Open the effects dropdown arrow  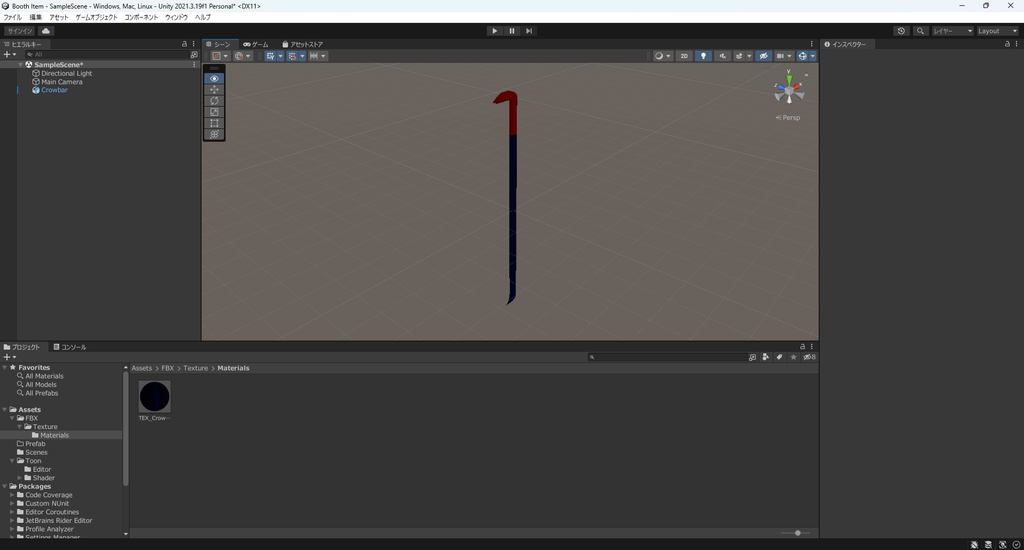point(749,56)
